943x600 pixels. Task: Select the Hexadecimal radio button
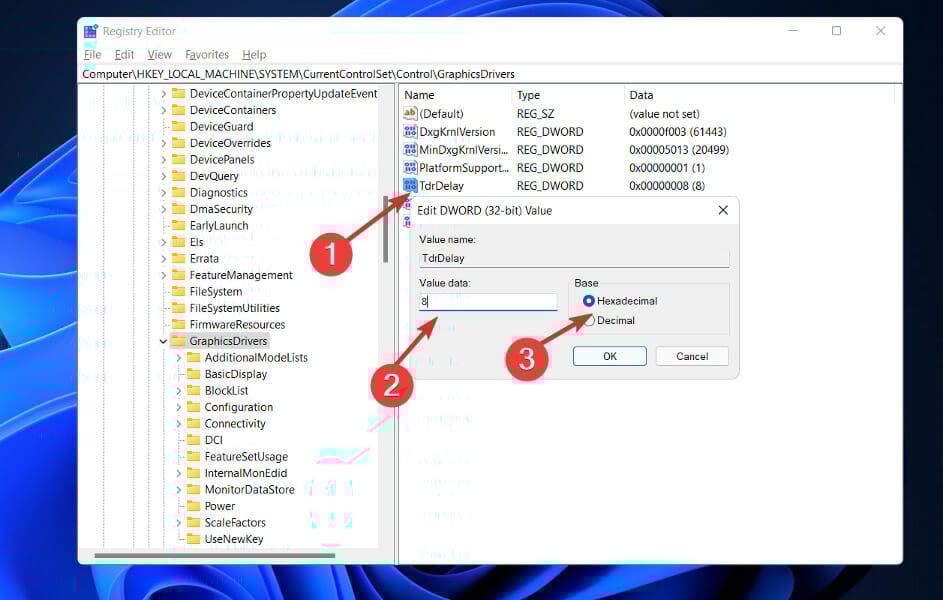[590, 301]
